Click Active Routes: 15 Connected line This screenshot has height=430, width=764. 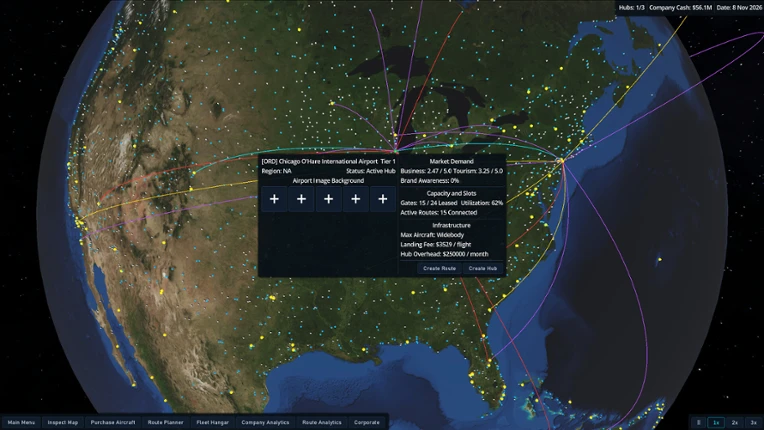point(439,212)
